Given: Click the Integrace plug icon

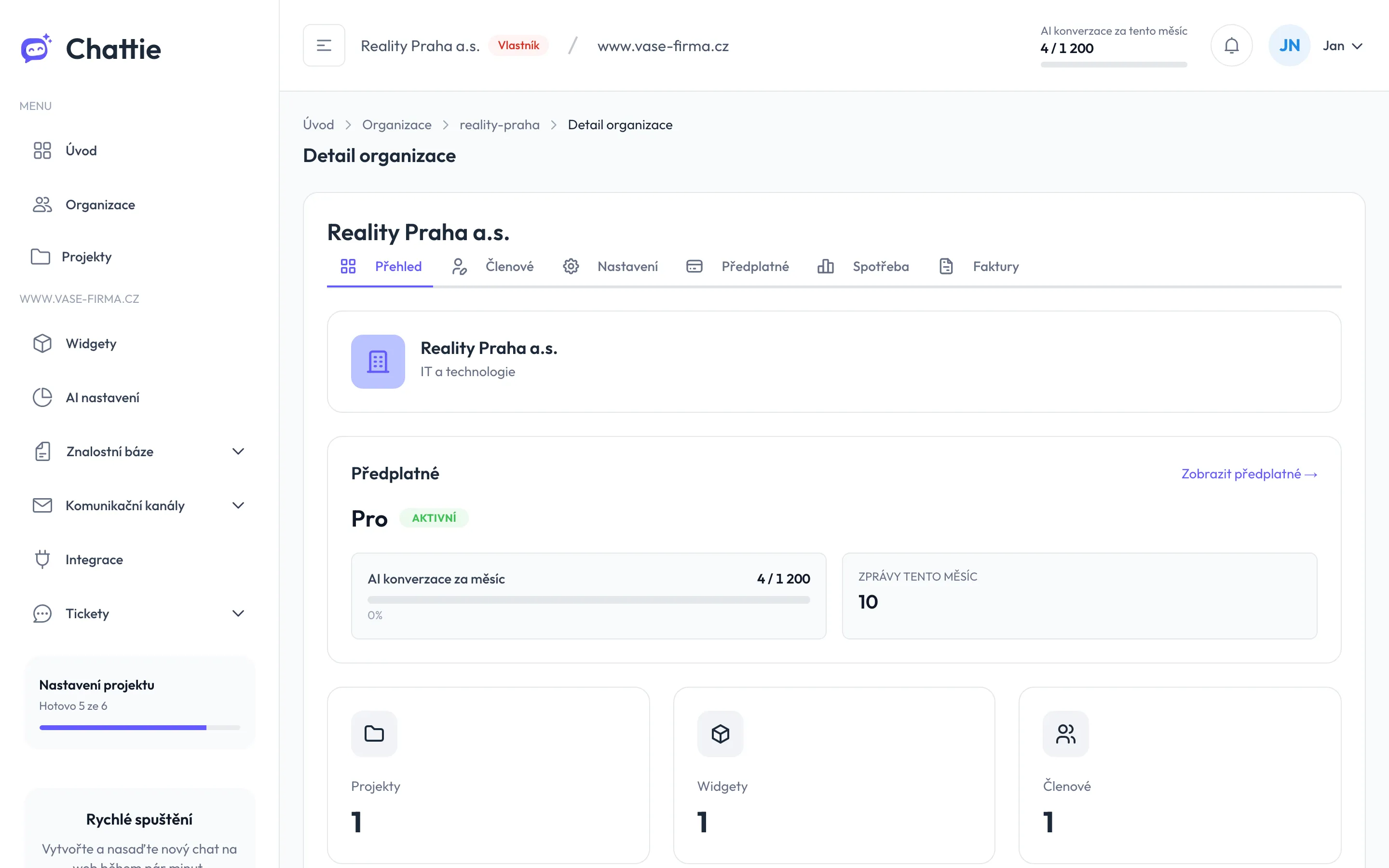Looking at the screenshot, I should point(42,559).
